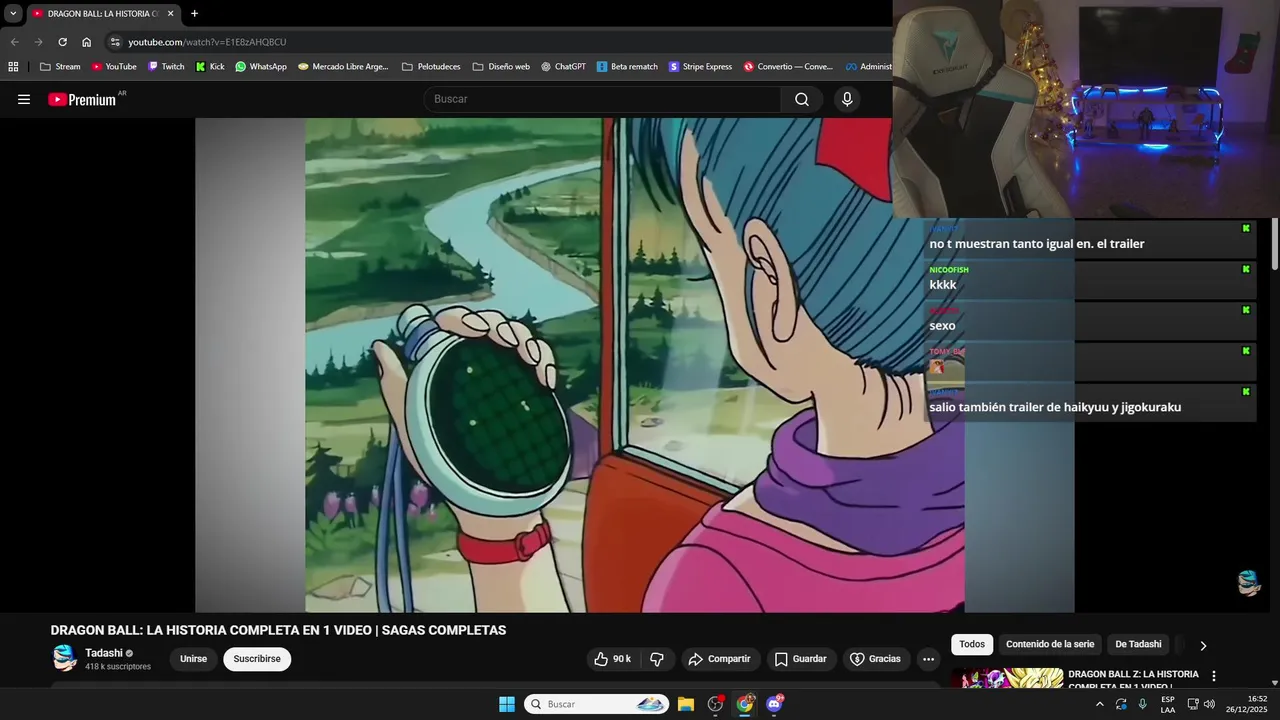Open the ESP LAA language switcher
The image size is (1280, 720).
tap(1168, 704)
